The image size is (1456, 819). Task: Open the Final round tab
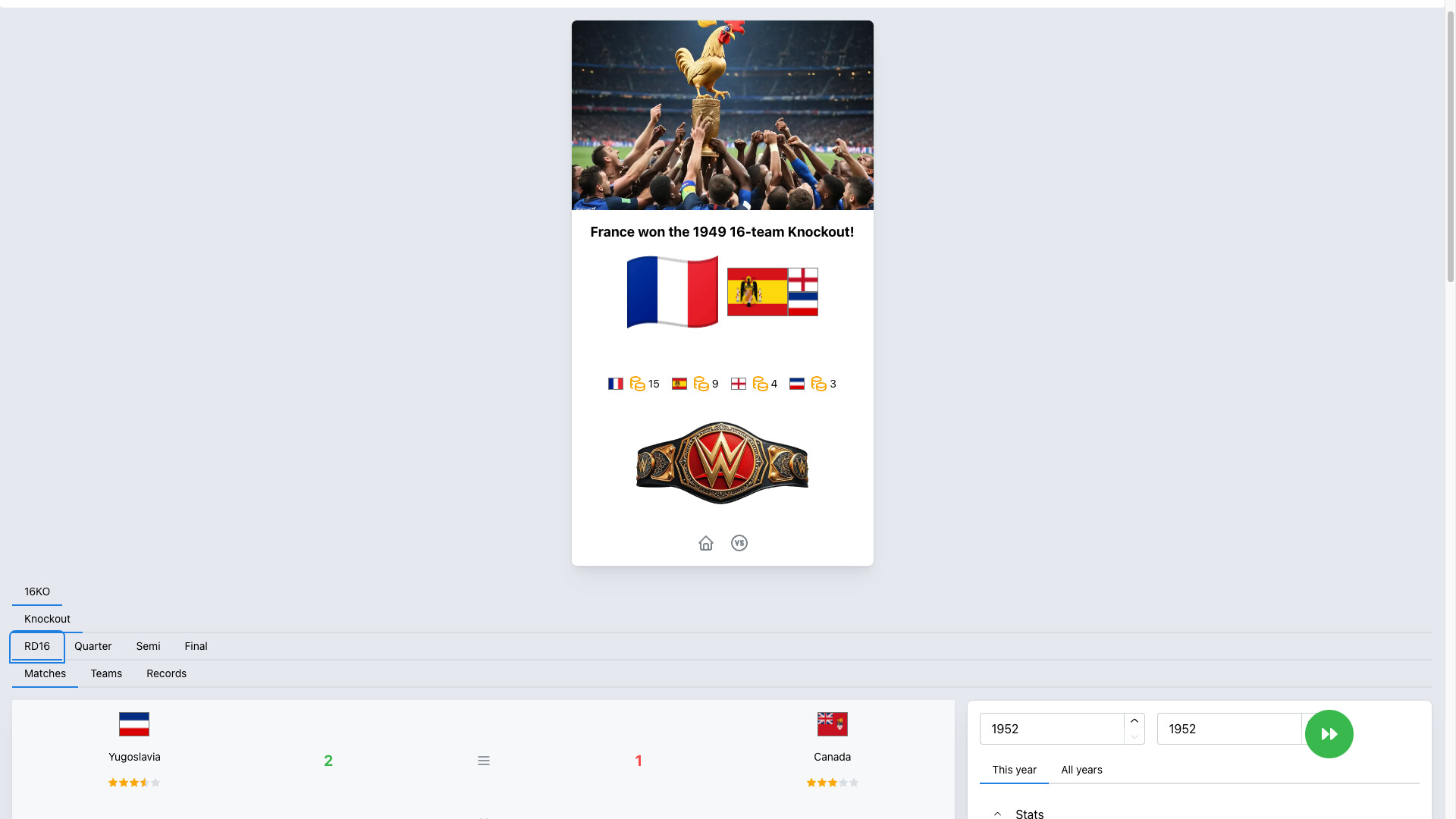click(x=196, y=646)
